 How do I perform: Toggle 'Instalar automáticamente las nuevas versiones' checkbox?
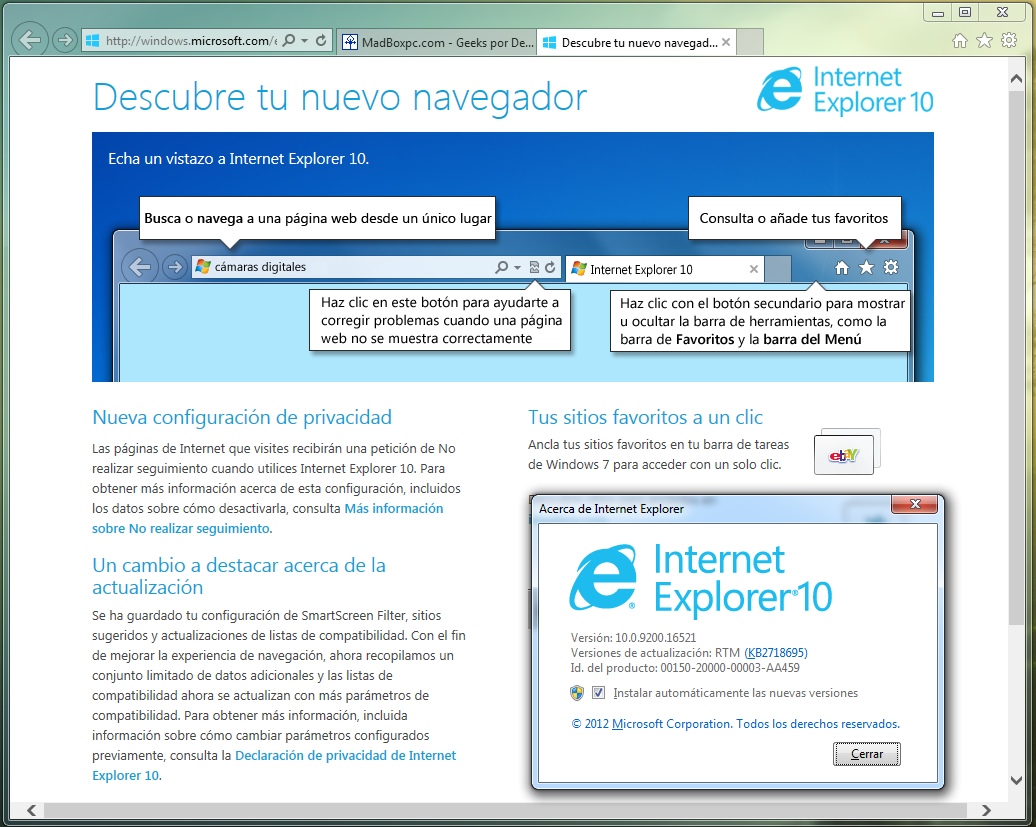coord(598,692)
